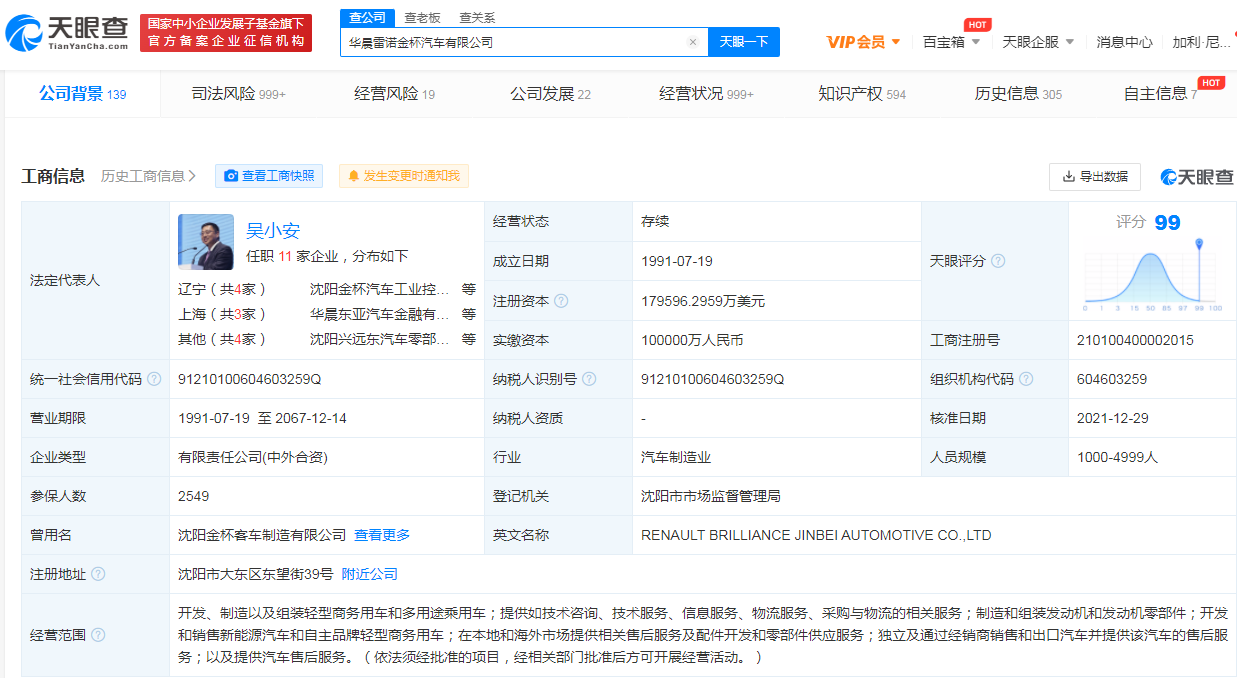
Task: Expand the 天眼企服 dropdown
Action: [x=1038, y=42]
